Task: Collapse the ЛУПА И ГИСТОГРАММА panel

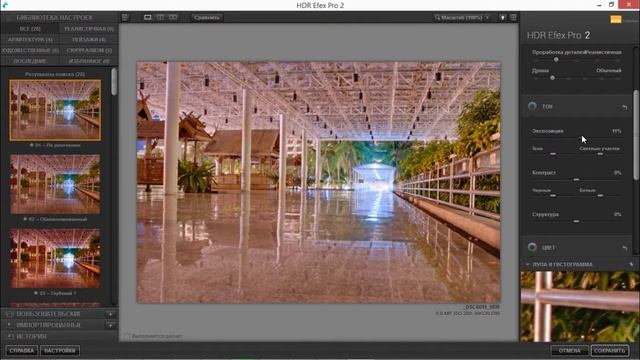Action: [527, 264]
